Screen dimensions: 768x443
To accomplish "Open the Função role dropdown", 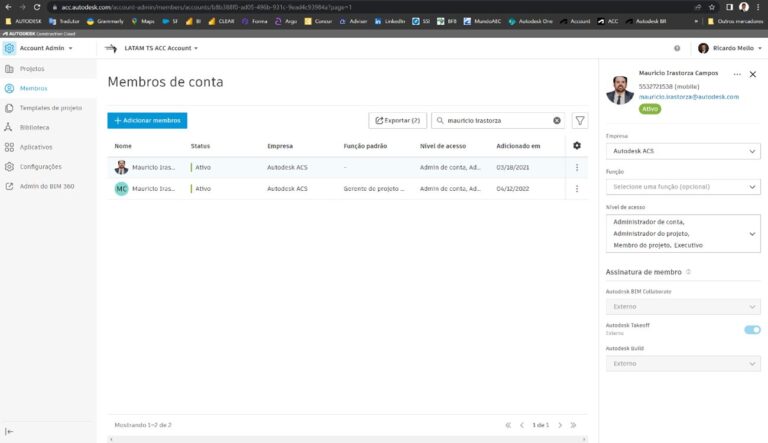I will click(683, 187).
